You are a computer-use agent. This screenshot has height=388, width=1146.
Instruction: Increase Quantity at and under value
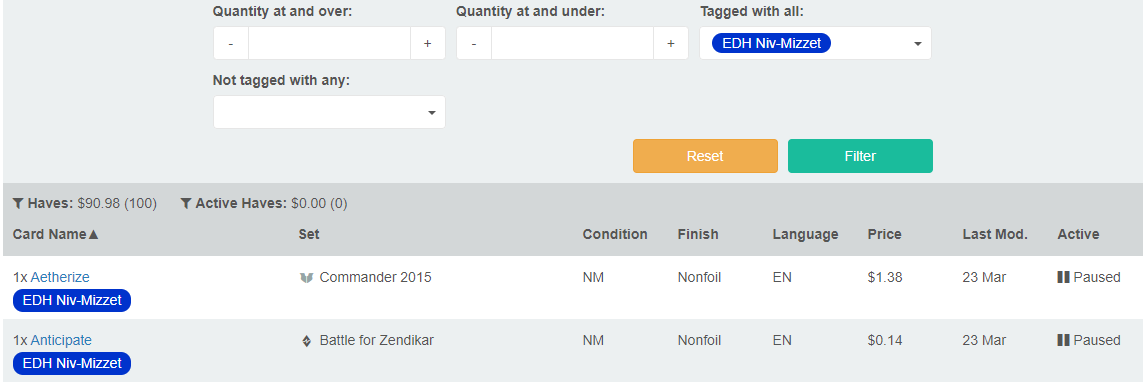click(670, 44)
